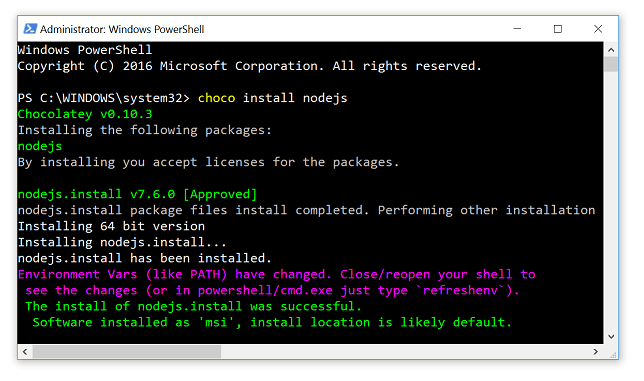
Task: Click the PowerShell icon in title bar
Action: point(30,29)
